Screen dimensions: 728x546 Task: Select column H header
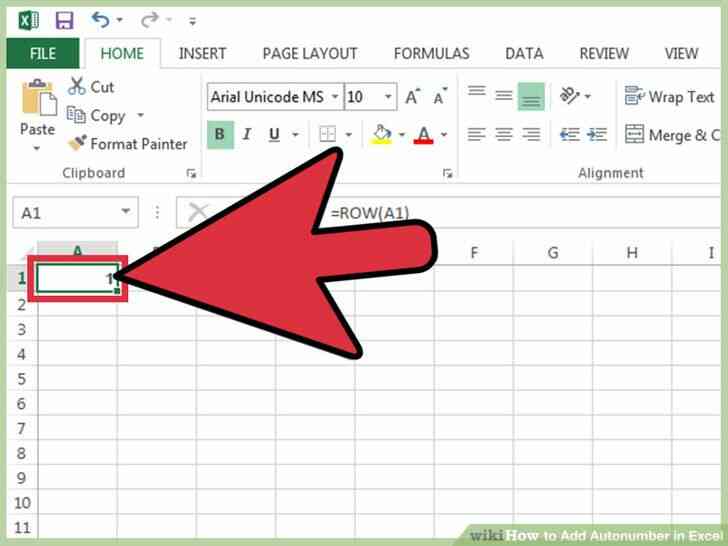[632, 253]
